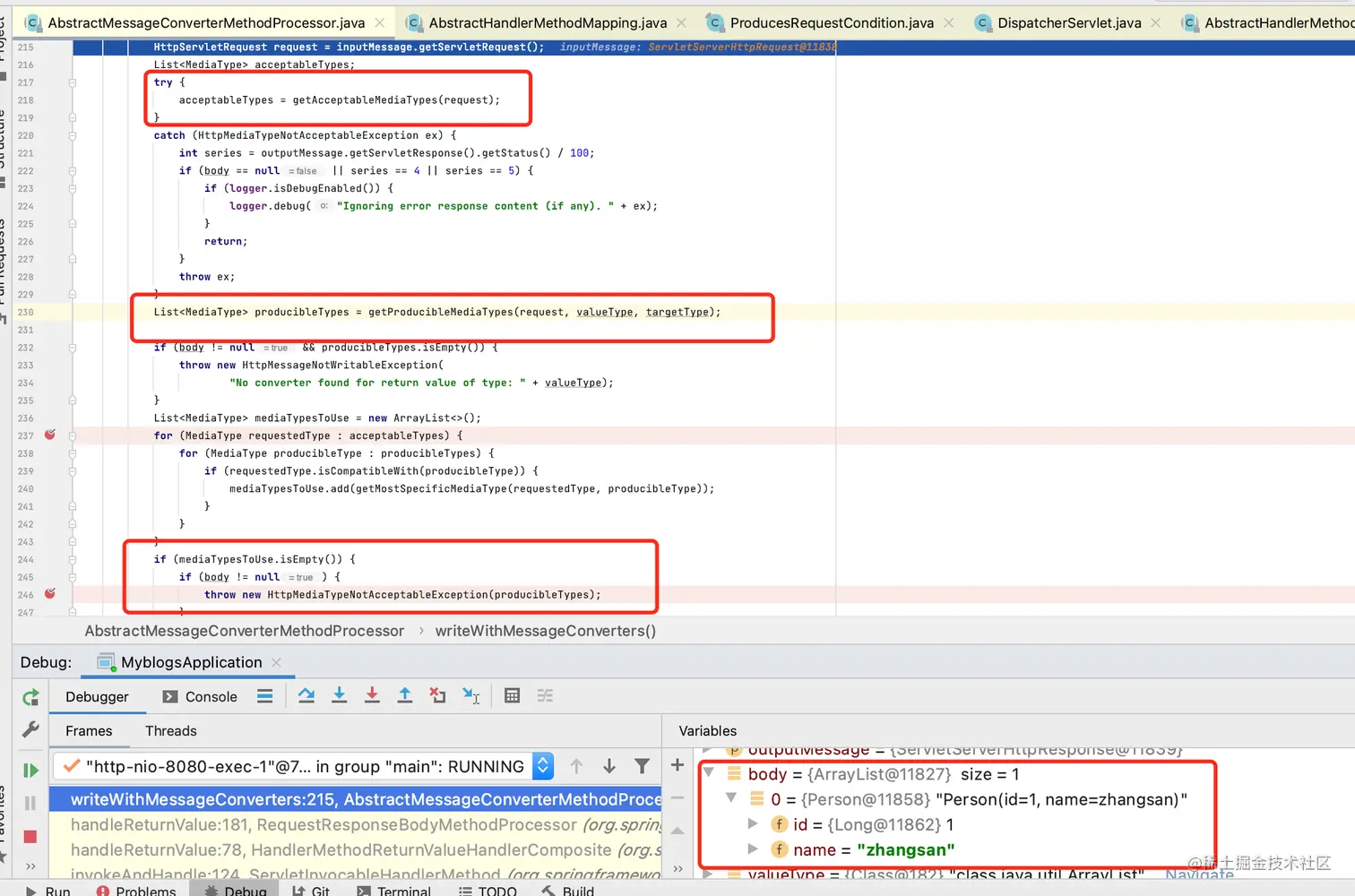Pause the program in debug sidebar
The height and width of the screenshot is (896, 1355).
click(x=30, y=803)
